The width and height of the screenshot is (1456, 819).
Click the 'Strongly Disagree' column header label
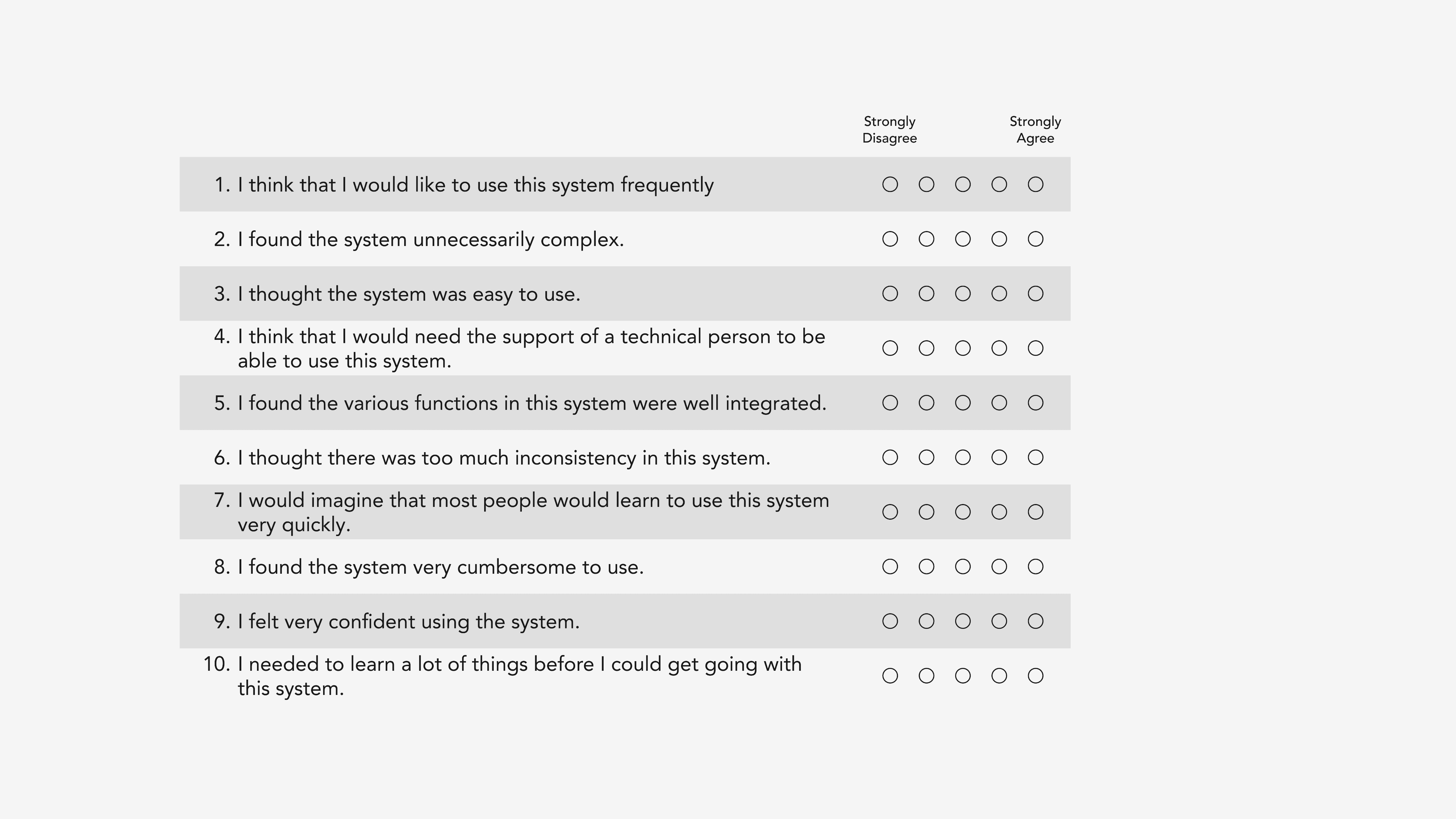click(x=890, y=130)
